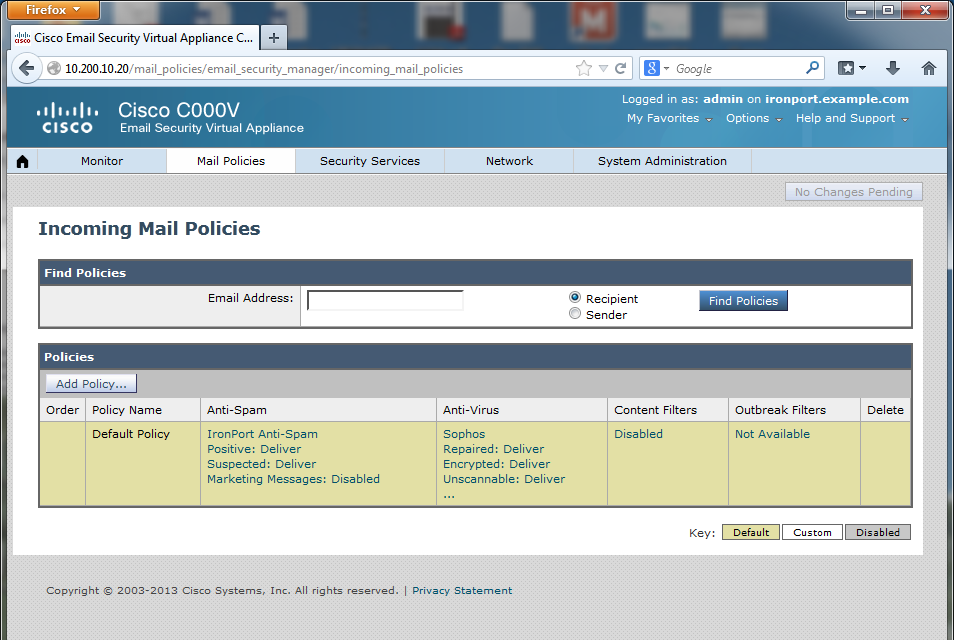Open bookmarks menu dropdown arrow
This screenshot has height=640, width=954.
(x=862, y=68)
